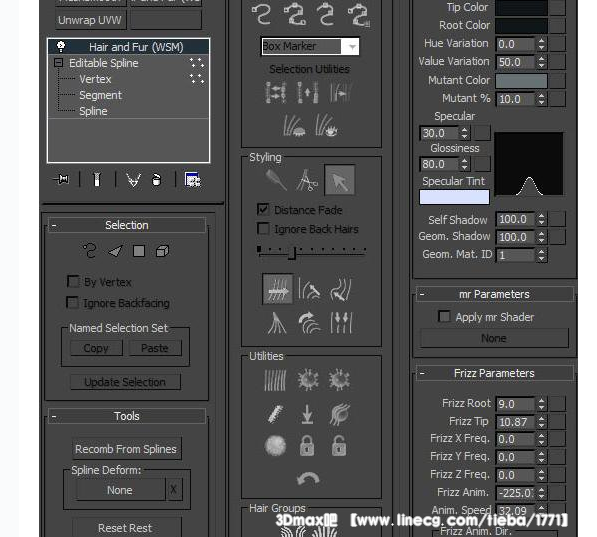This screenshot has height=537, width=597.
Task: Click the Show Hidden hair eye icon
Action: click(326, 126)
